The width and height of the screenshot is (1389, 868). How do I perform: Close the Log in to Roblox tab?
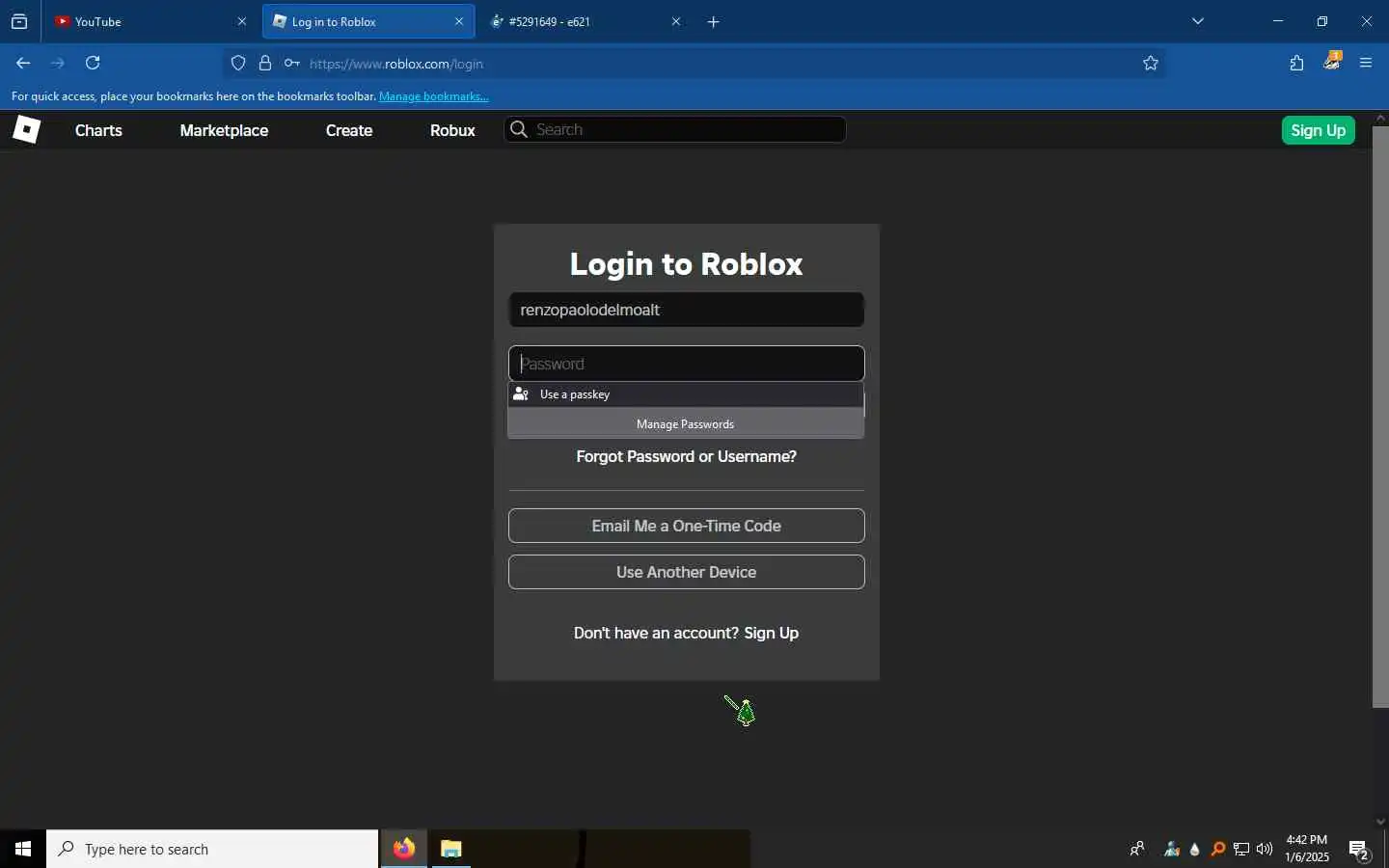tap(459, 21)
